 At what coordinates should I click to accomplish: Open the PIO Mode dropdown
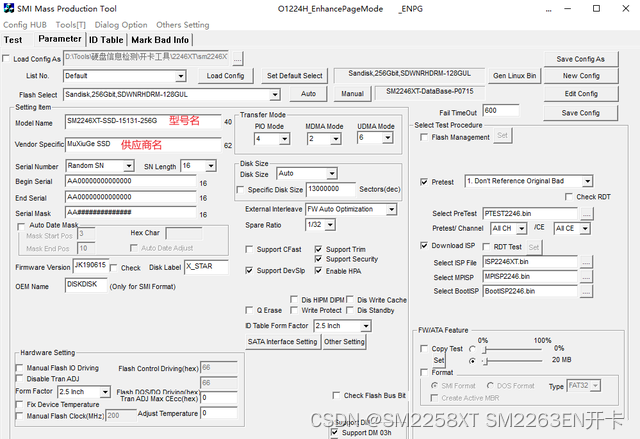[284, 139]
